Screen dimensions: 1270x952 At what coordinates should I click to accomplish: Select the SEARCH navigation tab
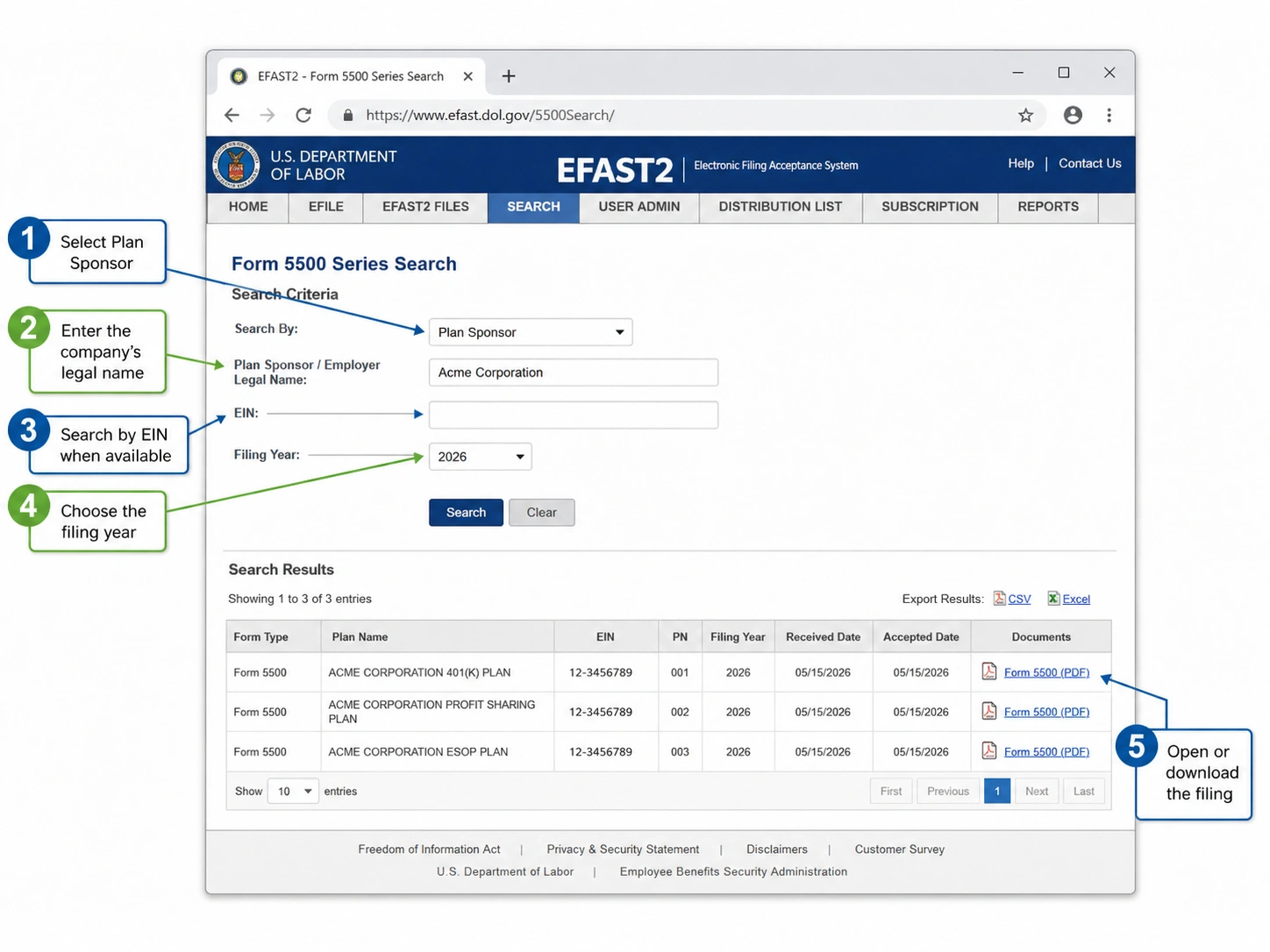click(x=533, y=207)
